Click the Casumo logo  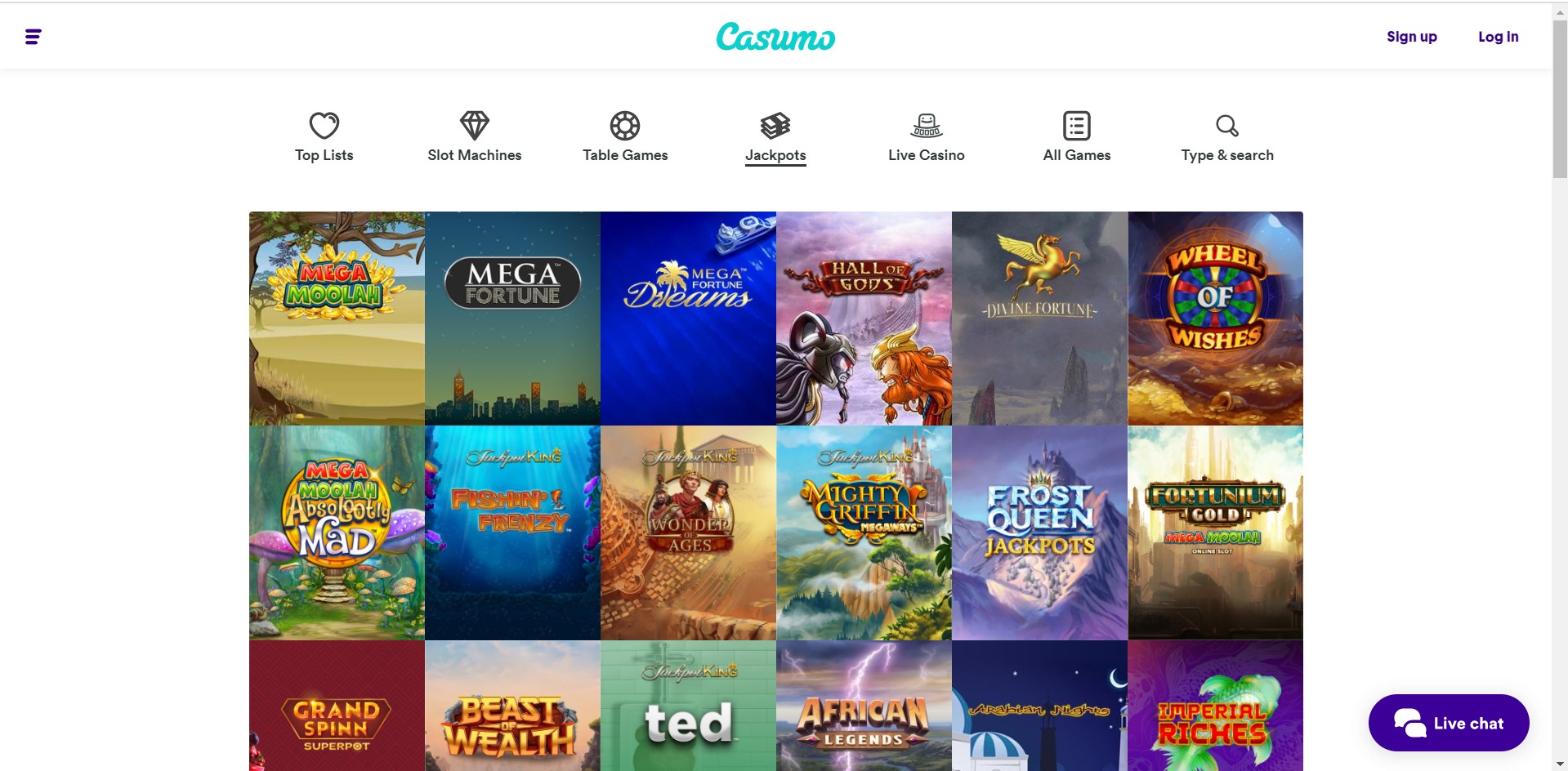click(775, 37)
